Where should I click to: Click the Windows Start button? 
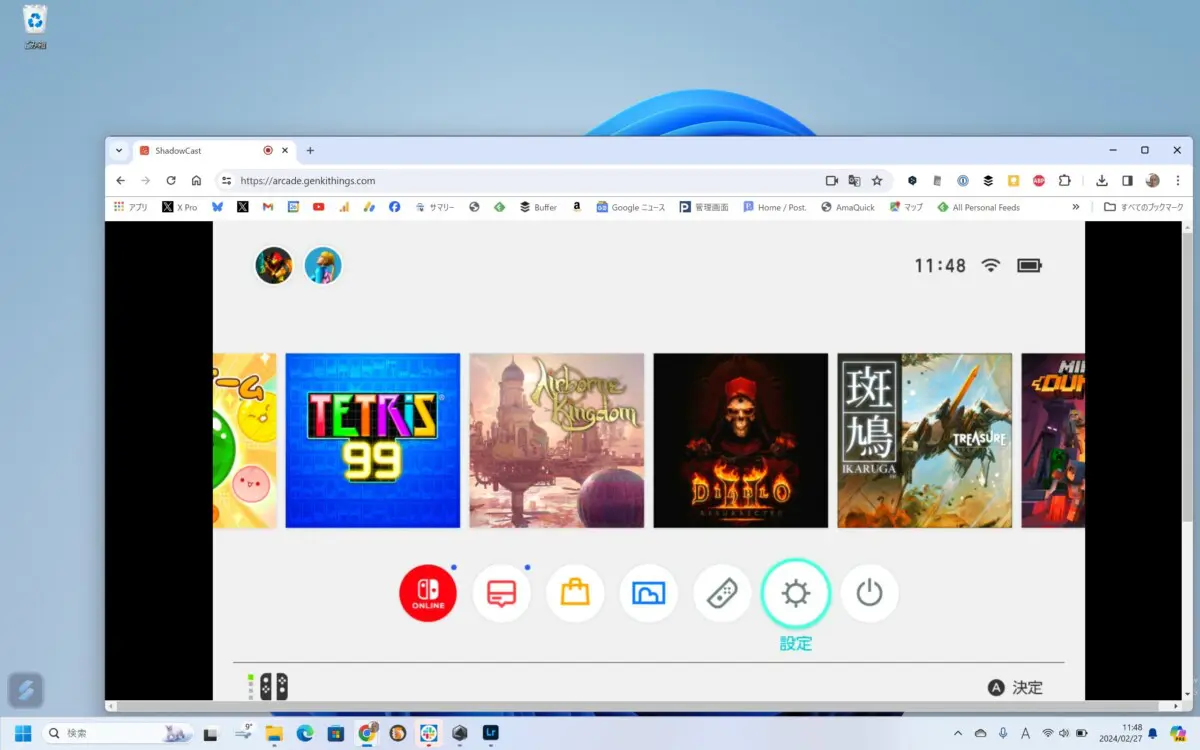pyautogui.click(x=22, y=733)
